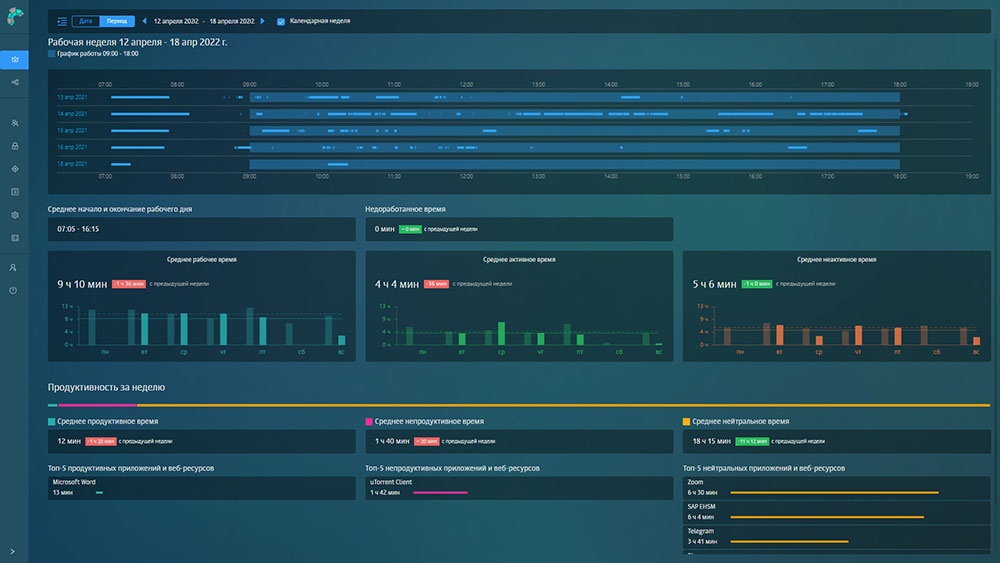Screen dimensions: 1000x563
Task: Click the user profile icon in the sidebar
Action: tap(14, 268)
